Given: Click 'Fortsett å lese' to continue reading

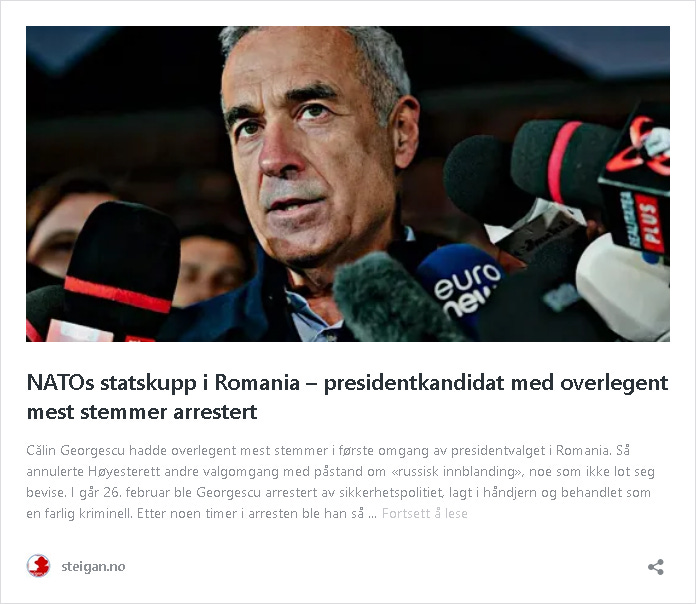Looking at the screenshot, I should [x=424, y=513].
